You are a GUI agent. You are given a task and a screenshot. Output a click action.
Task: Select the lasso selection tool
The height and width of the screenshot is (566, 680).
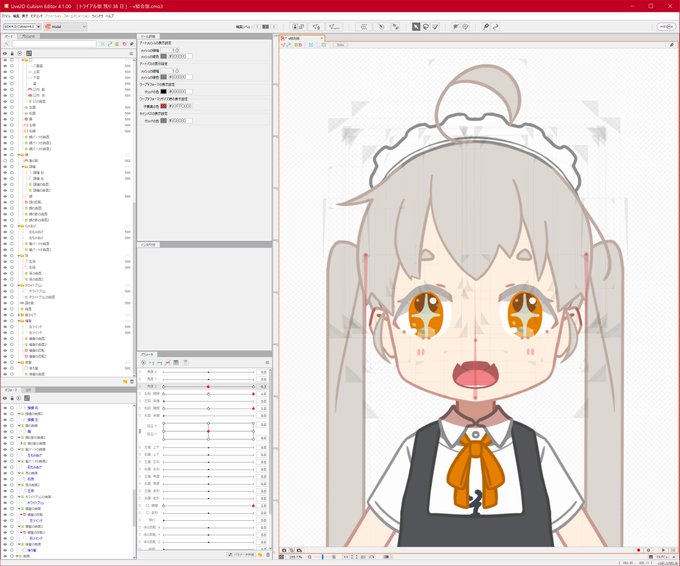coord(426,26)
